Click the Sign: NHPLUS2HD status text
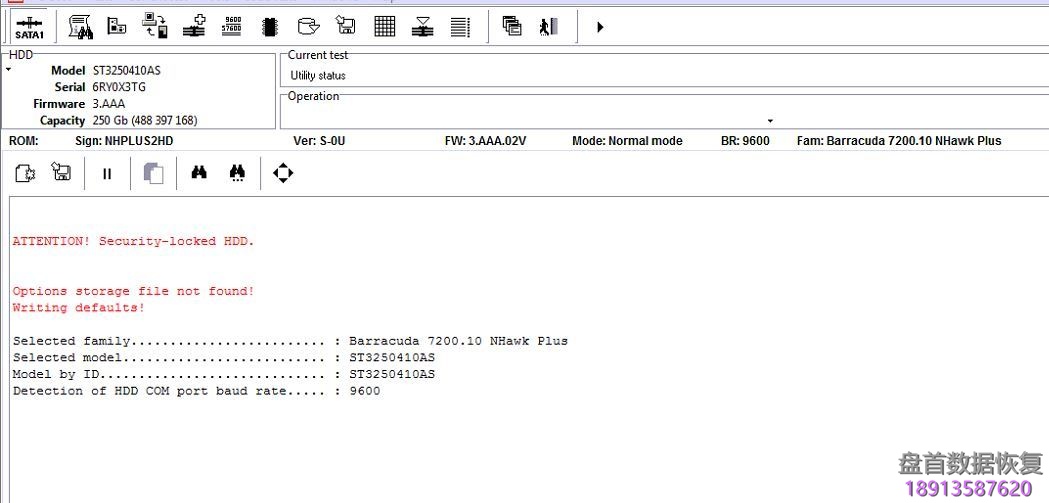This screenshot has width=1049, height=503. (x=124, y=141)
